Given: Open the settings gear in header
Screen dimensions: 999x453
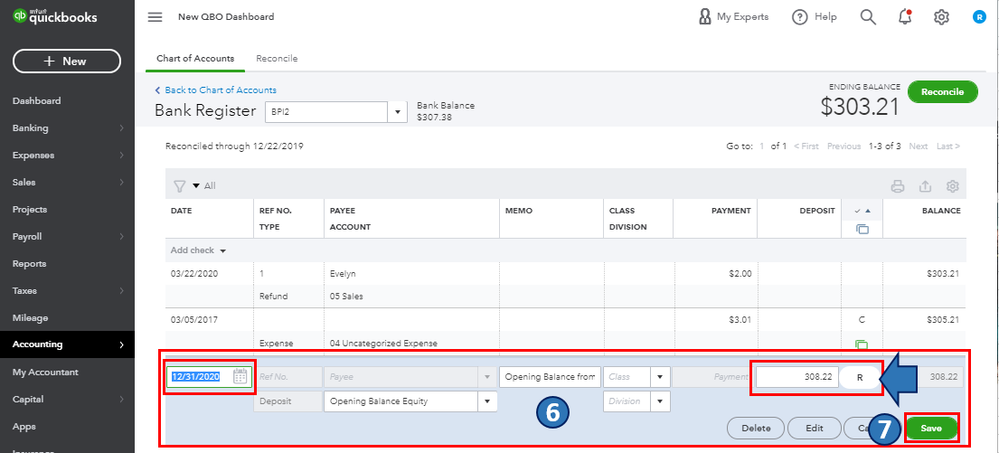Looking at the screenshot, I should click(x=941, y=17).
